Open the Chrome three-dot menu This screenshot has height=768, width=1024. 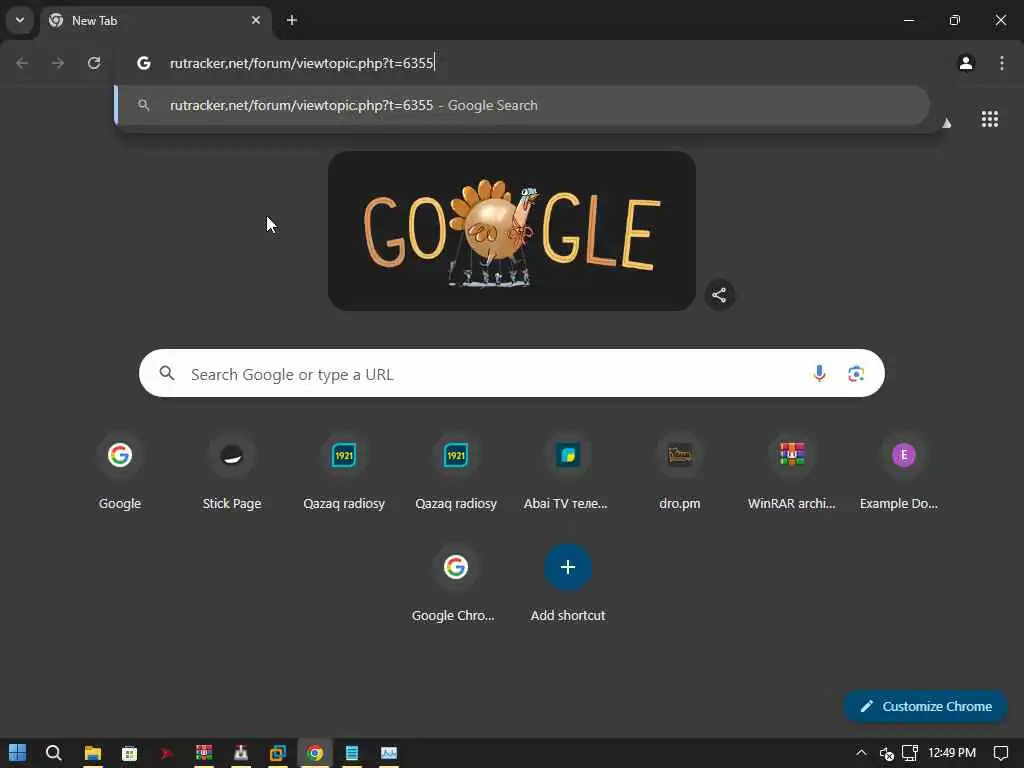(x=1002, y=63)
